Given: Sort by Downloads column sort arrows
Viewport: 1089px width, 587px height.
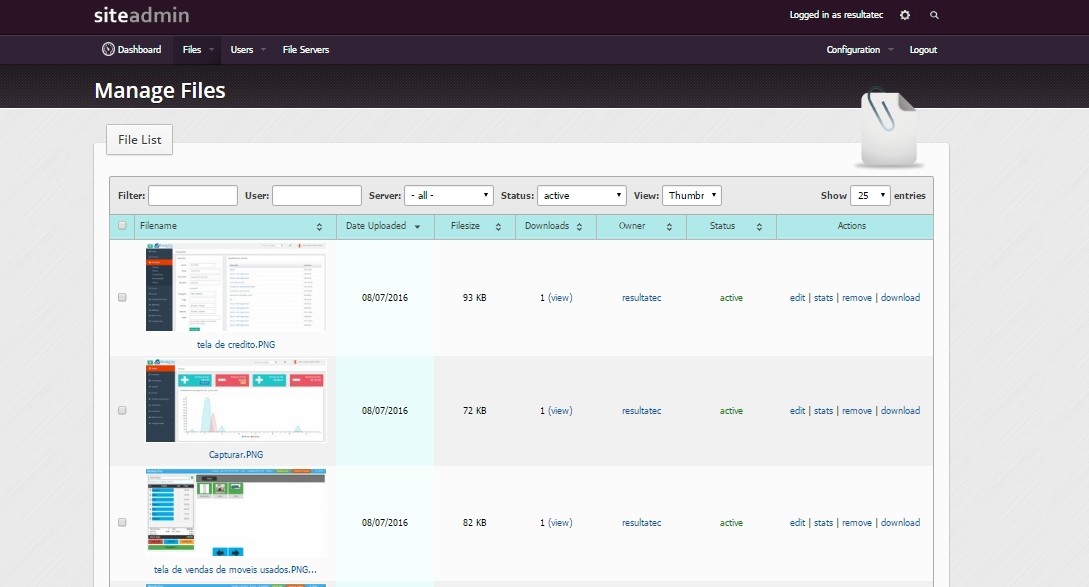Looking at the screenshot, I should 579,227.
